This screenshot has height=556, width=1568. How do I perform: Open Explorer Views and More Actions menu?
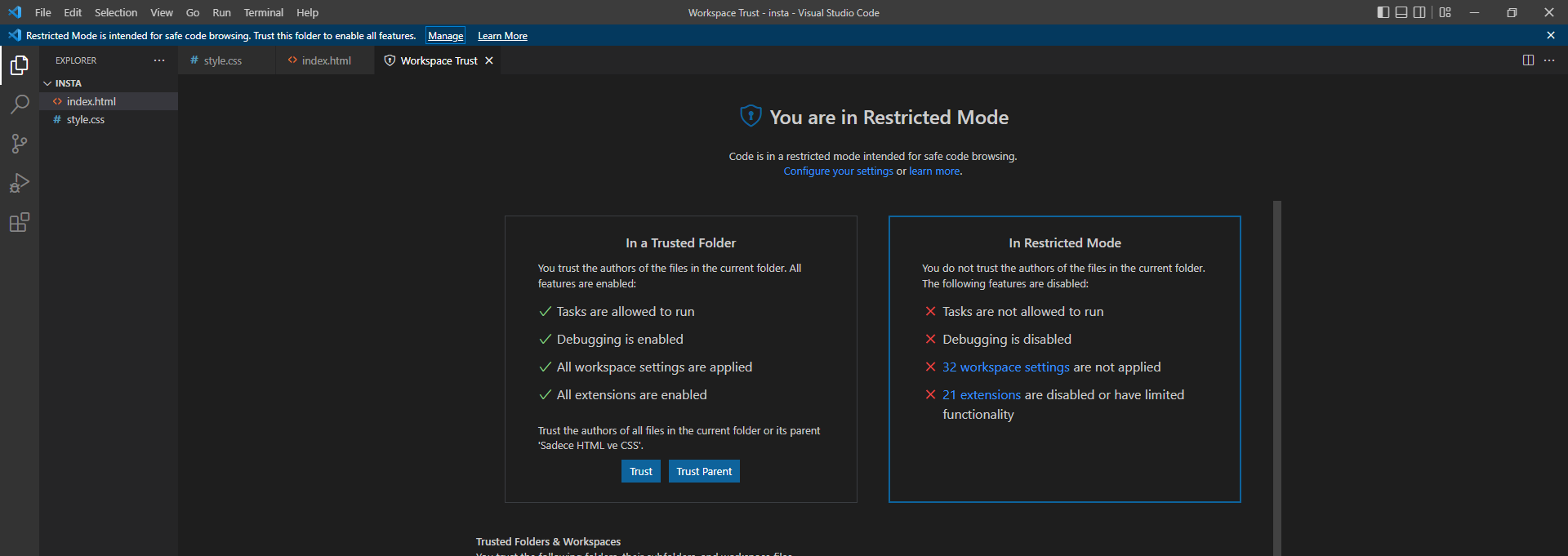pyautogui.click(x=159, y=60)
